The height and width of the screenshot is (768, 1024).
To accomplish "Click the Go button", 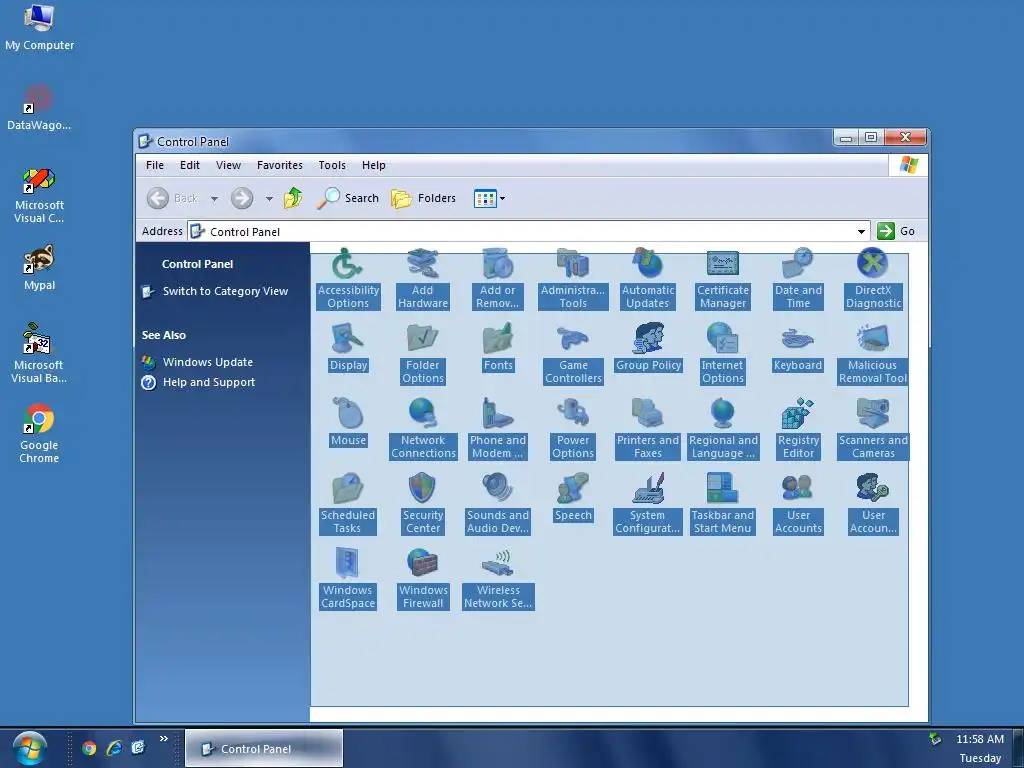I will [x=896, y=231].
